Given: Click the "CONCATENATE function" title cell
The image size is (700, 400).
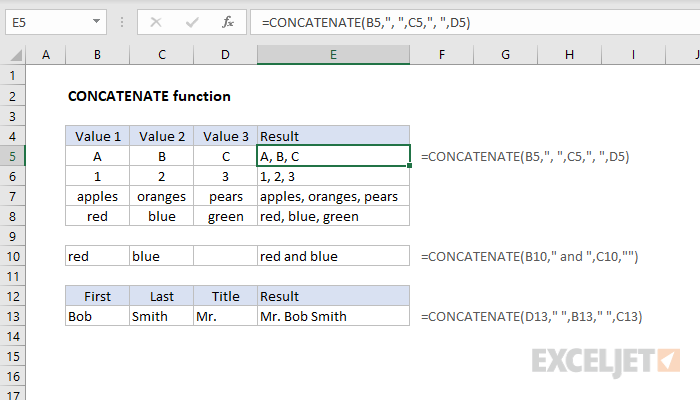Looking at the screenshot, I should click(149, 96).
